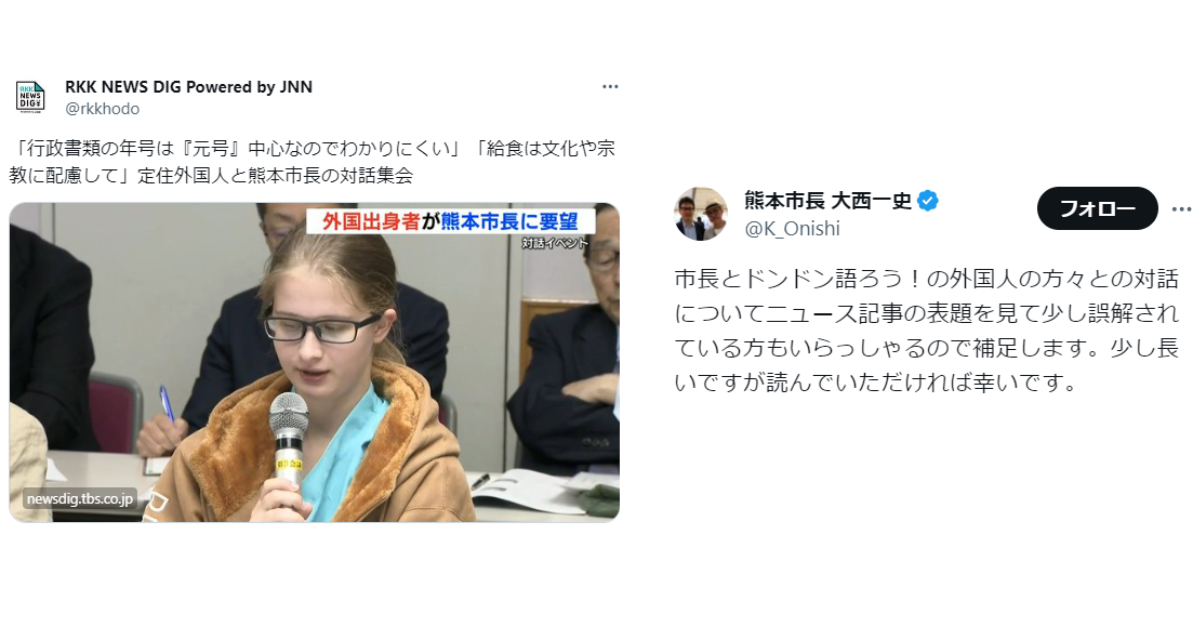1200x630 pixels.
Task: Click the RKK NEWS DIG Powered by JNN name
Action: tap(189, 87)
